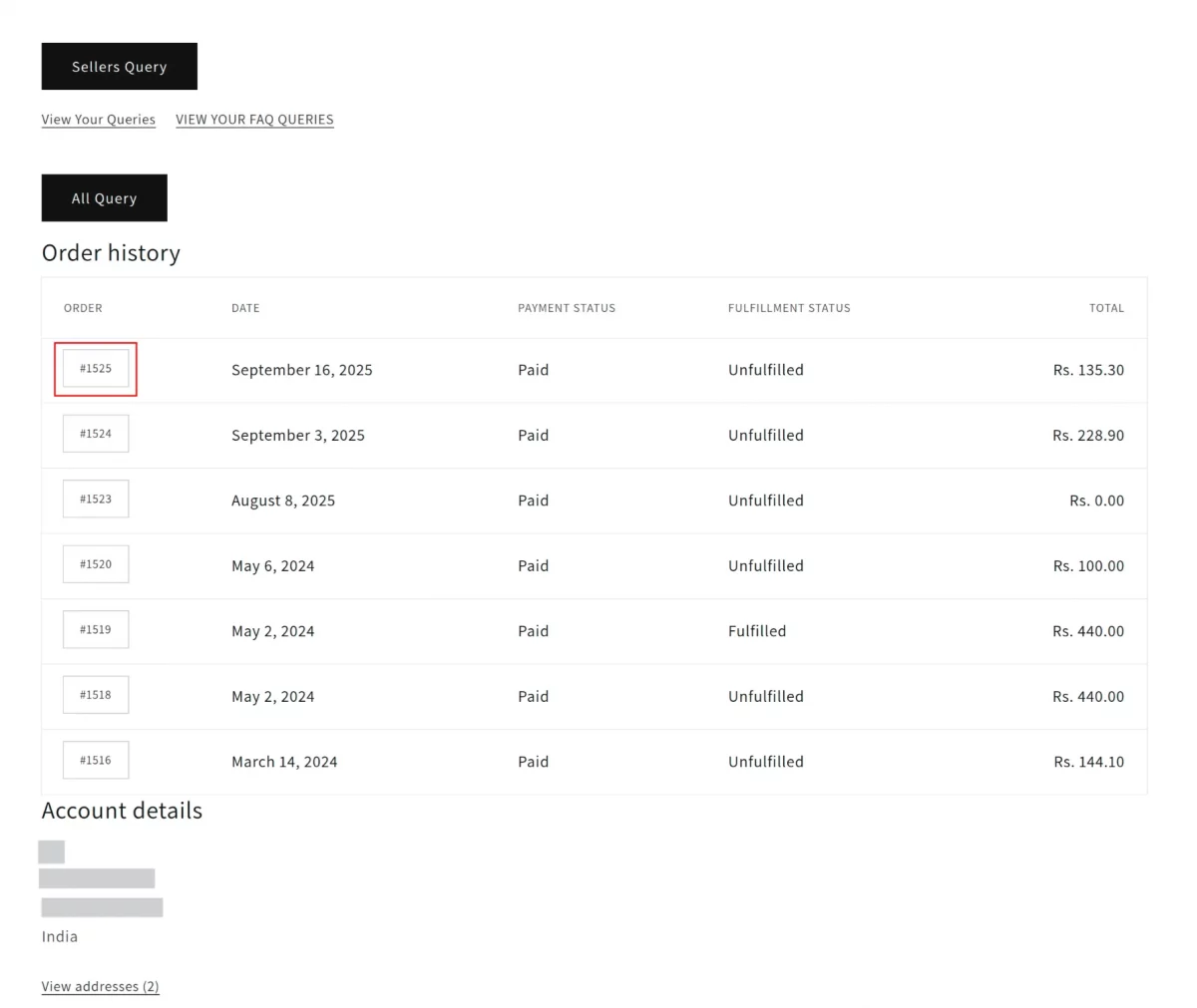
Task: Click the All Query button
Action: coord(104,198)
